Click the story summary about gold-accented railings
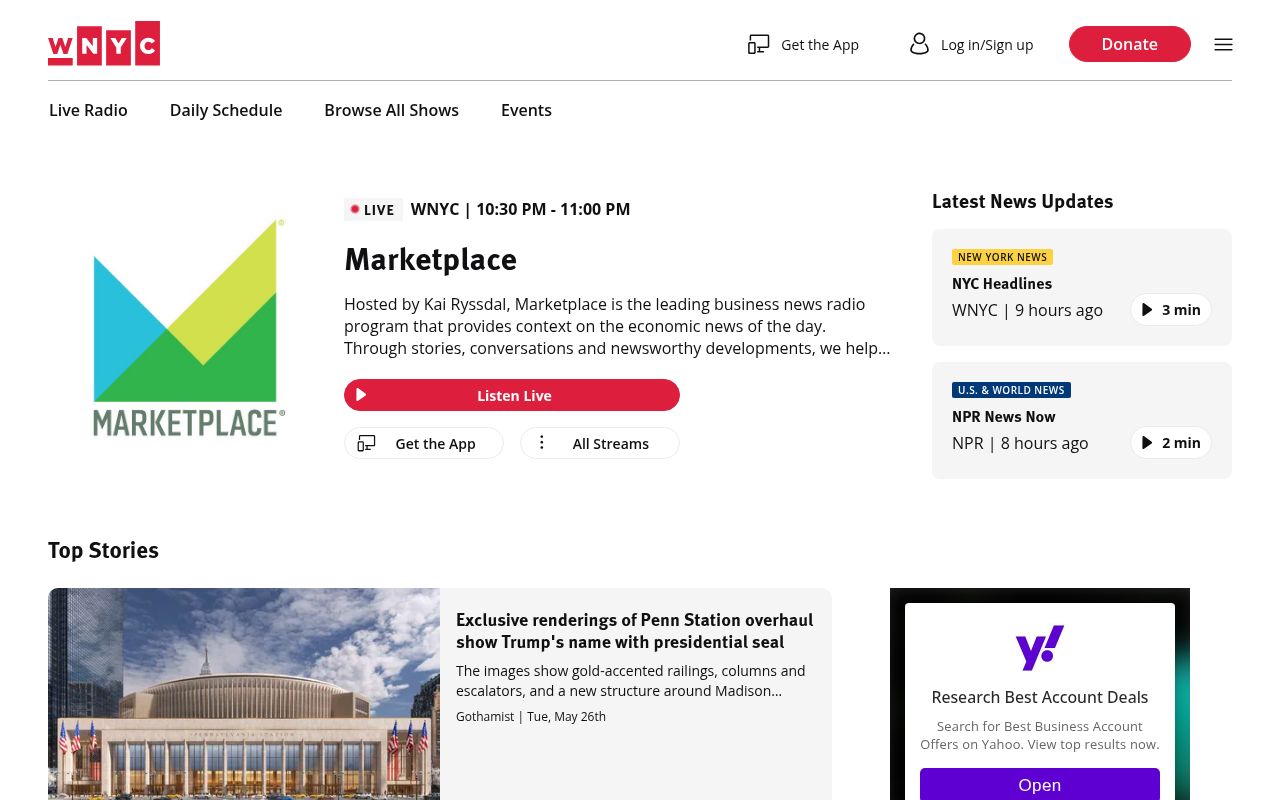 coord(631,681)
